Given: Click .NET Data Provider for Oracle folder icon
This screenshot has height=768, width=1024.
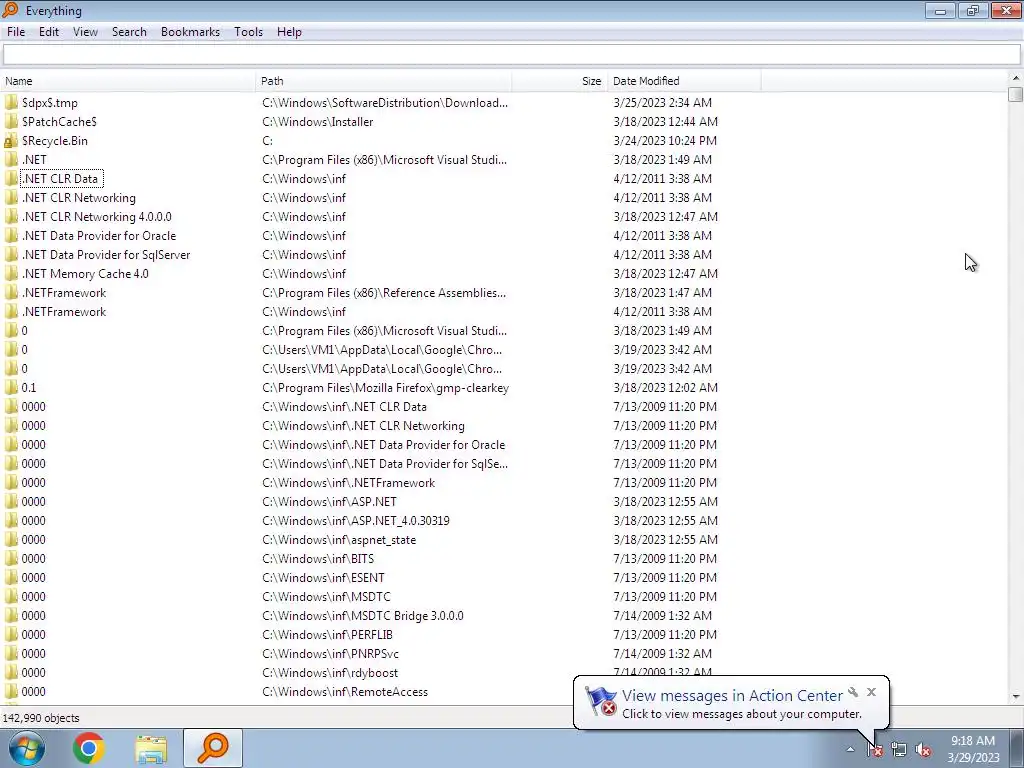Looking at the screenshot, I should 11,235.
